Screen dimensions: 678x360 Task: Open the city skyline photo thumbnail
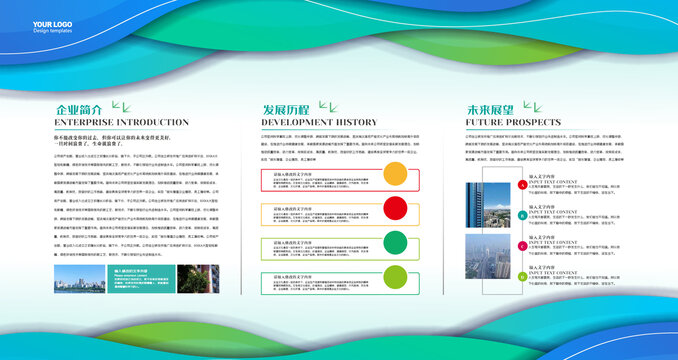(x=80, y=279)
